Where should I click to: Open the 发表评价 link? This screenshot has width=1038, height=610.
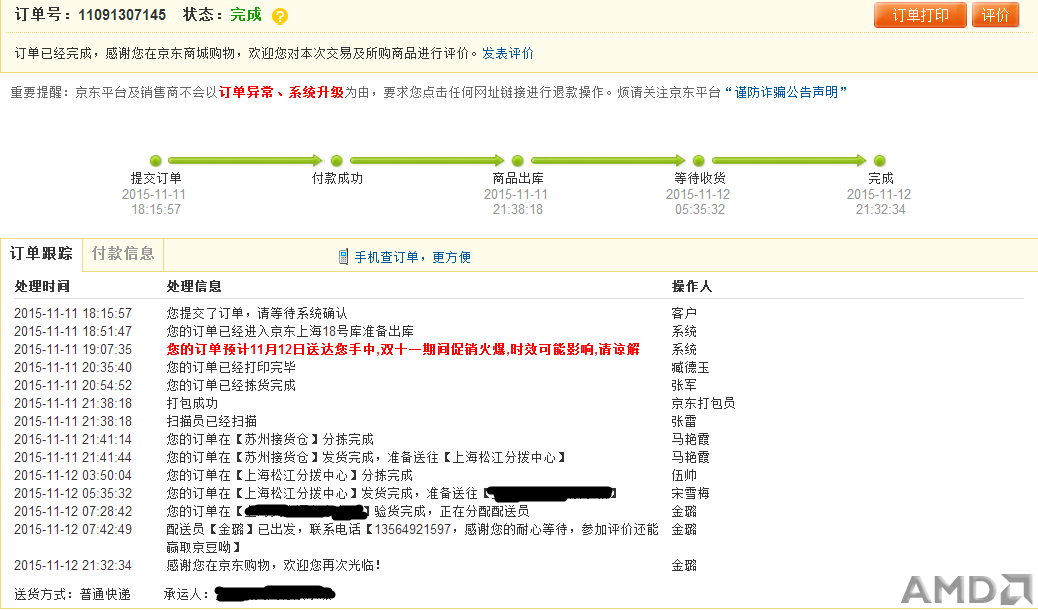[x=508, y=53]
